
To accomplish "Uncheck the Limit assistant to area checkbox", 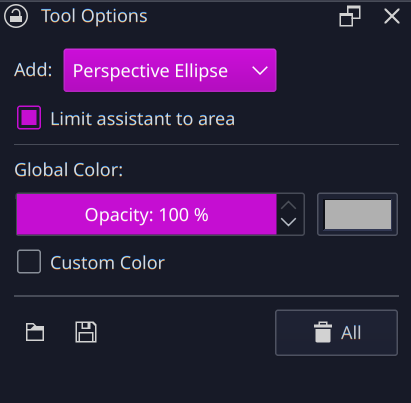I will pos(29,118).
